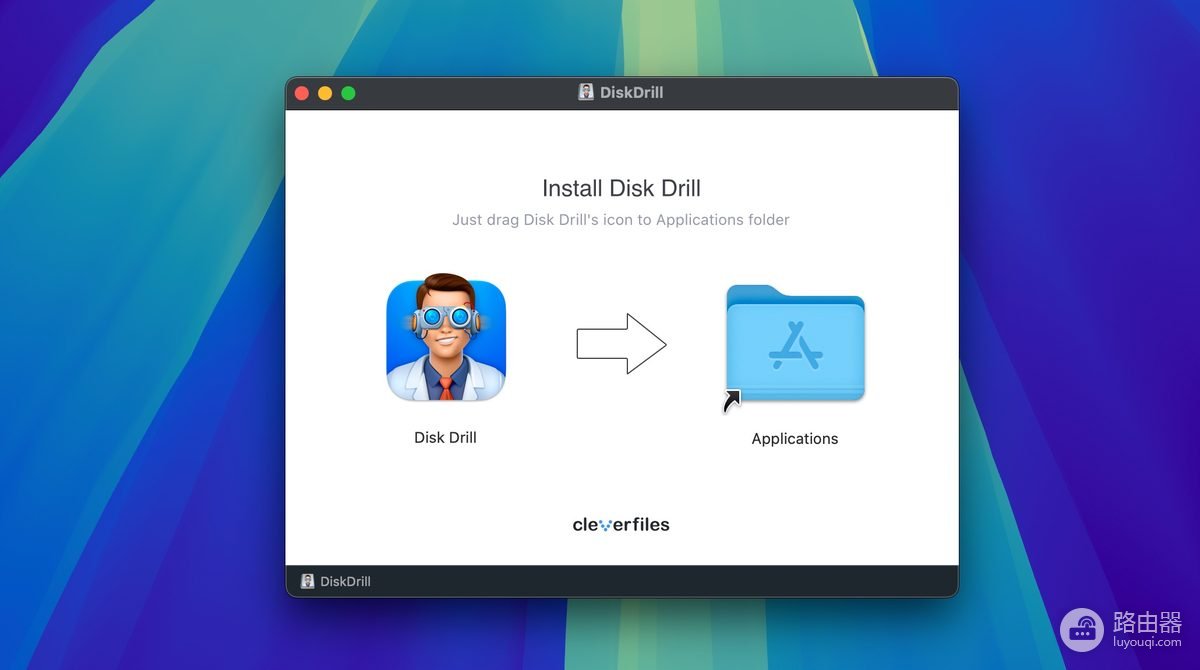Close the DiskDrill installer window
Image resolution: width=1200 pixels, height=670 pixels.
tap(301, 93)
